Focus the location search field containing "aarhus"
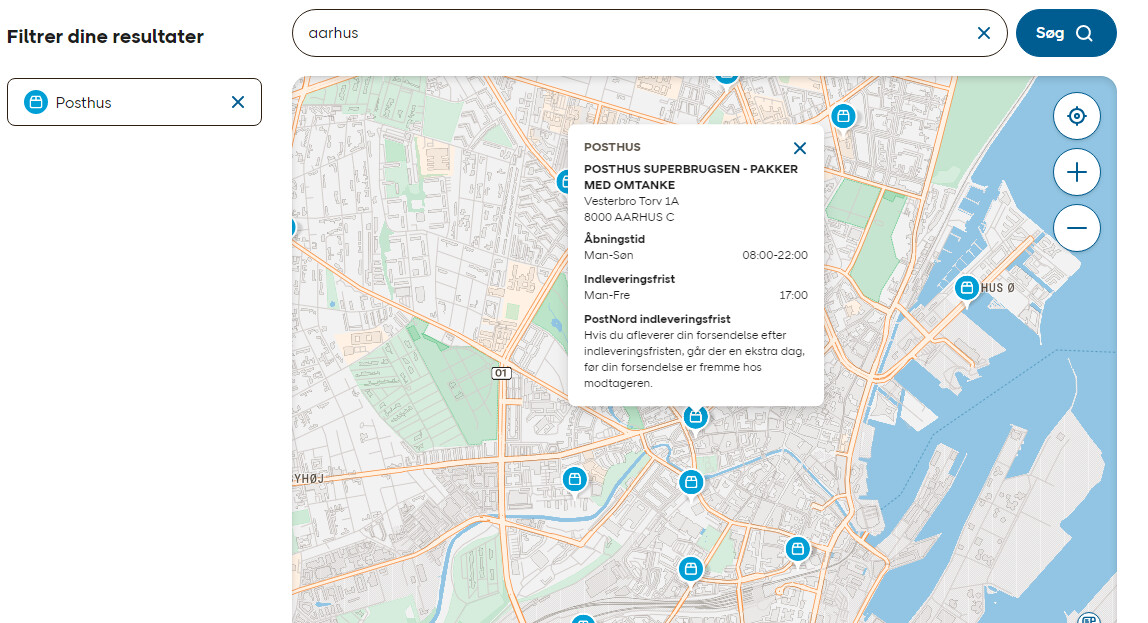 tap(649, 33)
